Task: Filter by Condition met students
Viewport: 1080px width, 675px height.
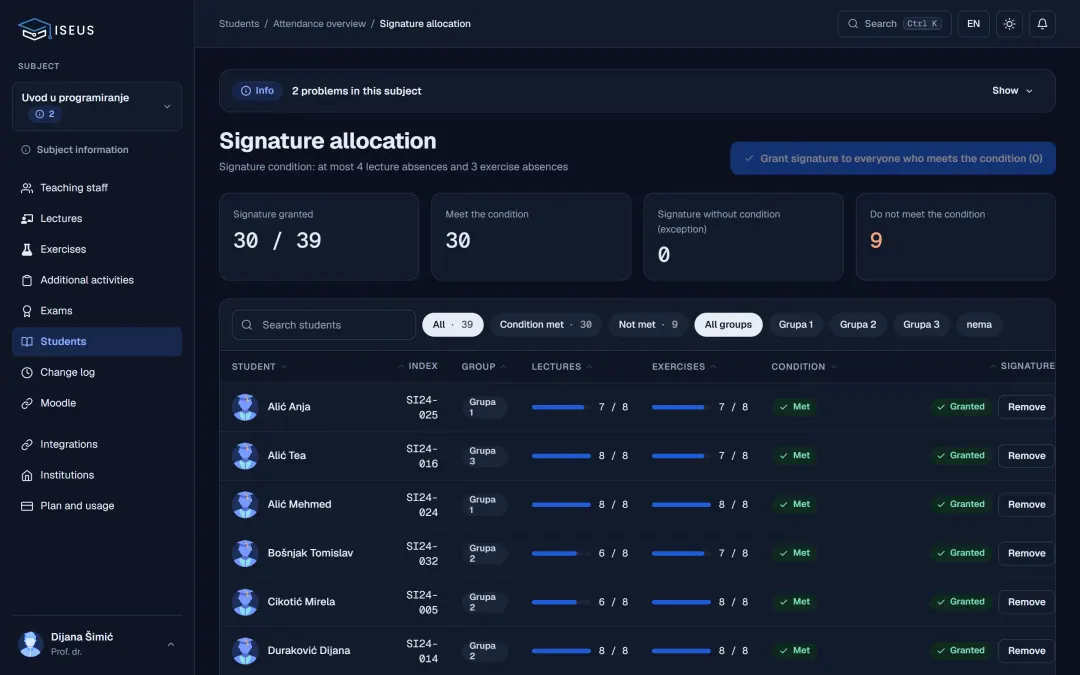Action: click(x=546, y=325)
